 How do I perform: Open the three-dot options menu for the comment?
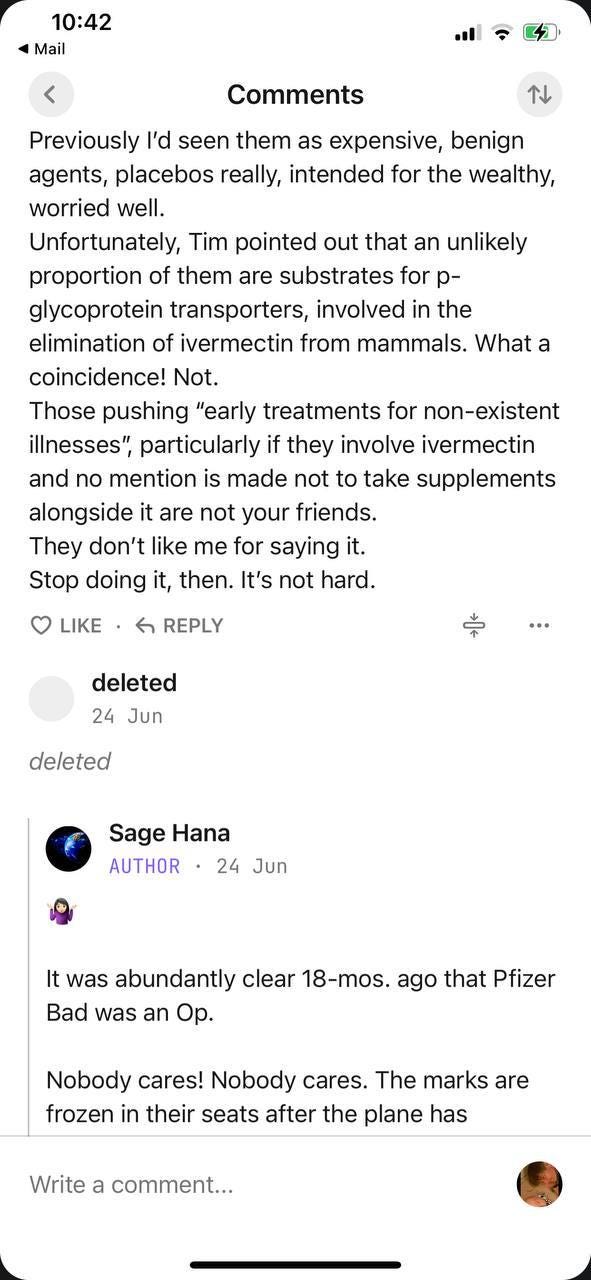pos(539,625)
